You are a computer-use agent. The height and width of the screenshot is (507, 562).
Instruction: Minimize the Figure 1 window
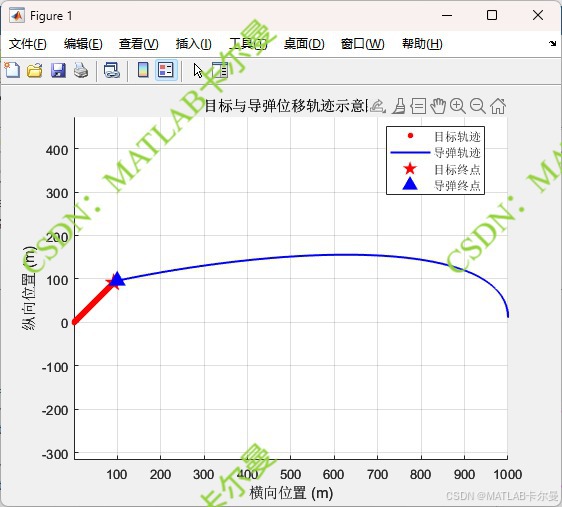447,15
